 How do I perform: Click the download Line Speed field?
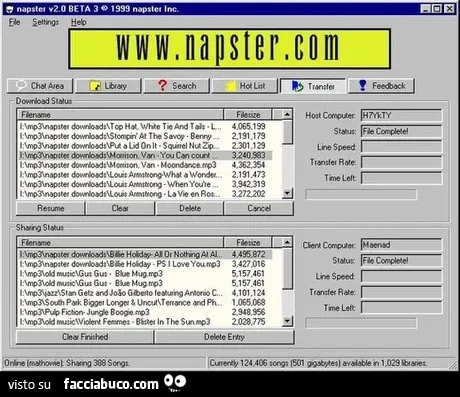[401, 147]
